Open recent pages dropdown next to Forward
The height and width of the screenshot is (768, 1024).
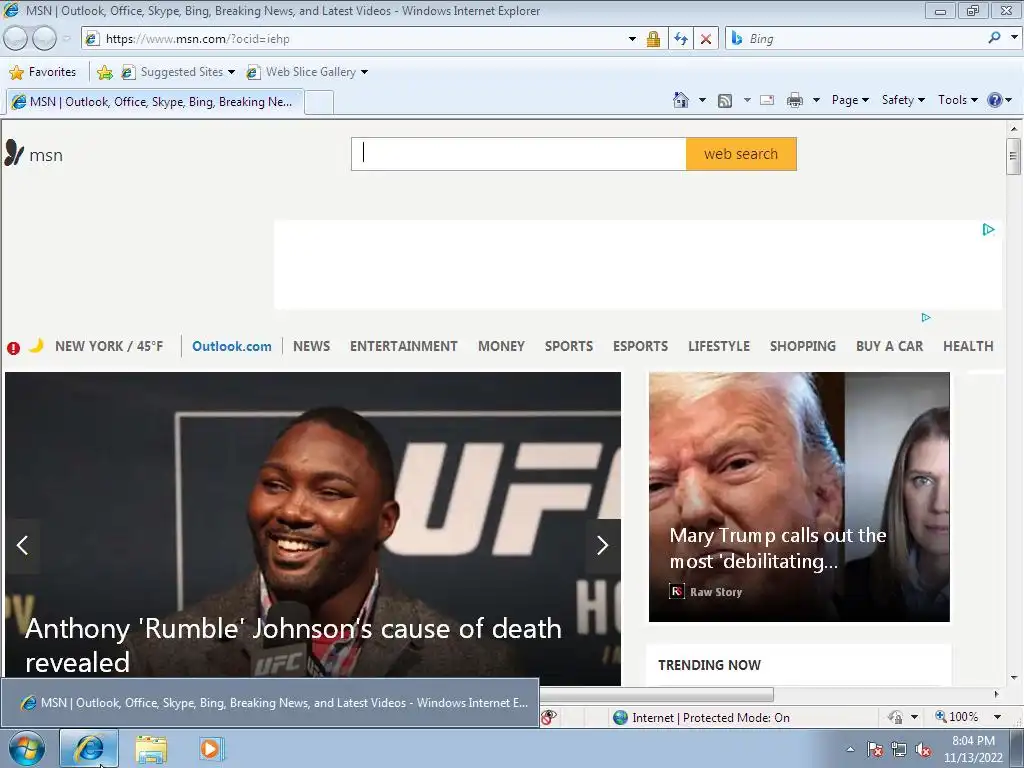(66, 39)
